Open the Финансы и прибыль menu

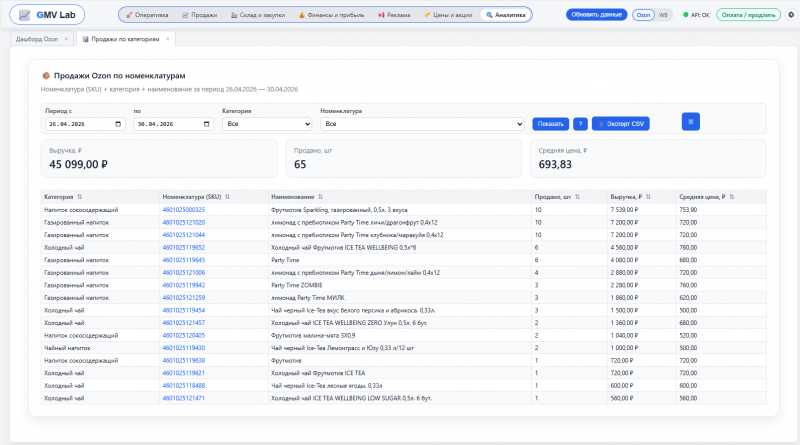tap(332, 15)
